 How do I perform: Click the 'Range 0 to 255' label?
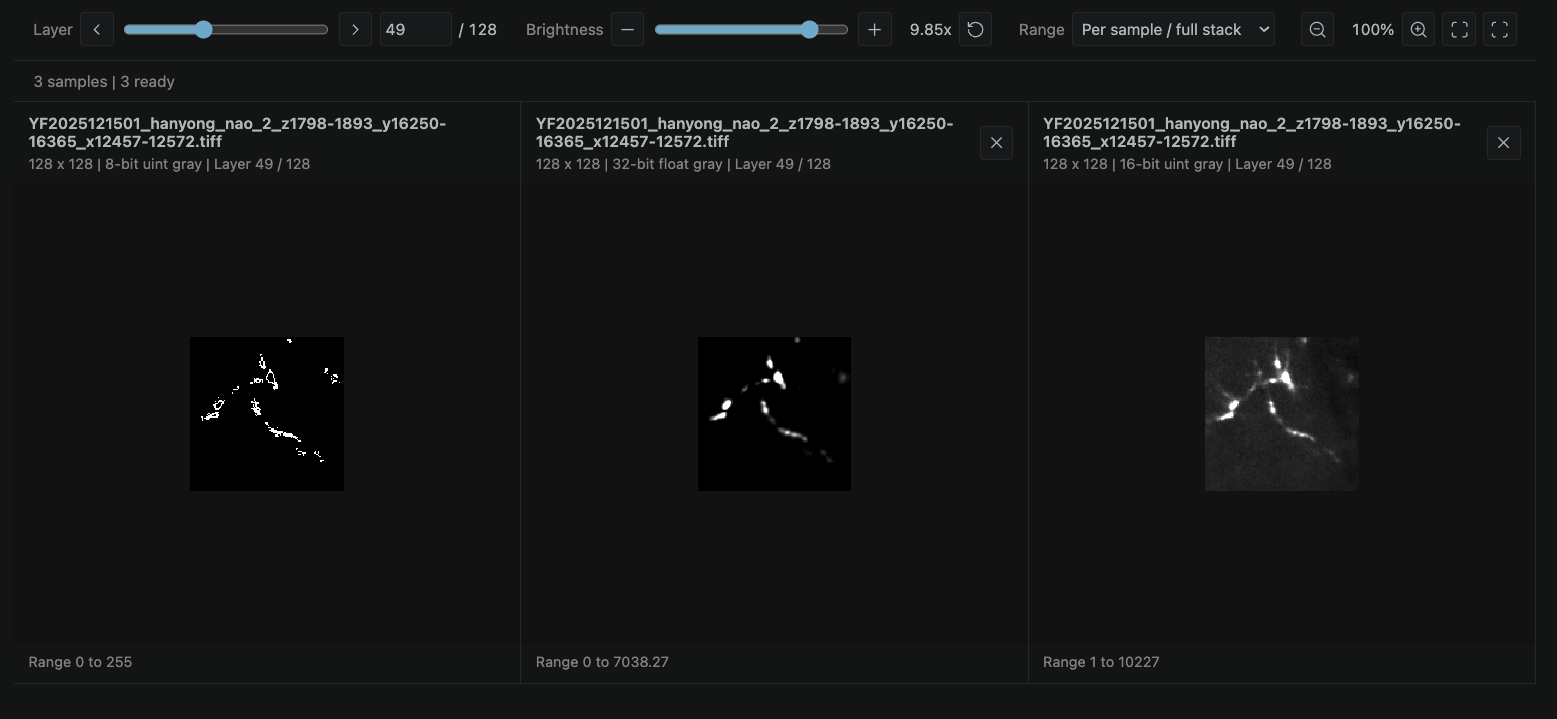pyautogui.click(x=80, y=662)
